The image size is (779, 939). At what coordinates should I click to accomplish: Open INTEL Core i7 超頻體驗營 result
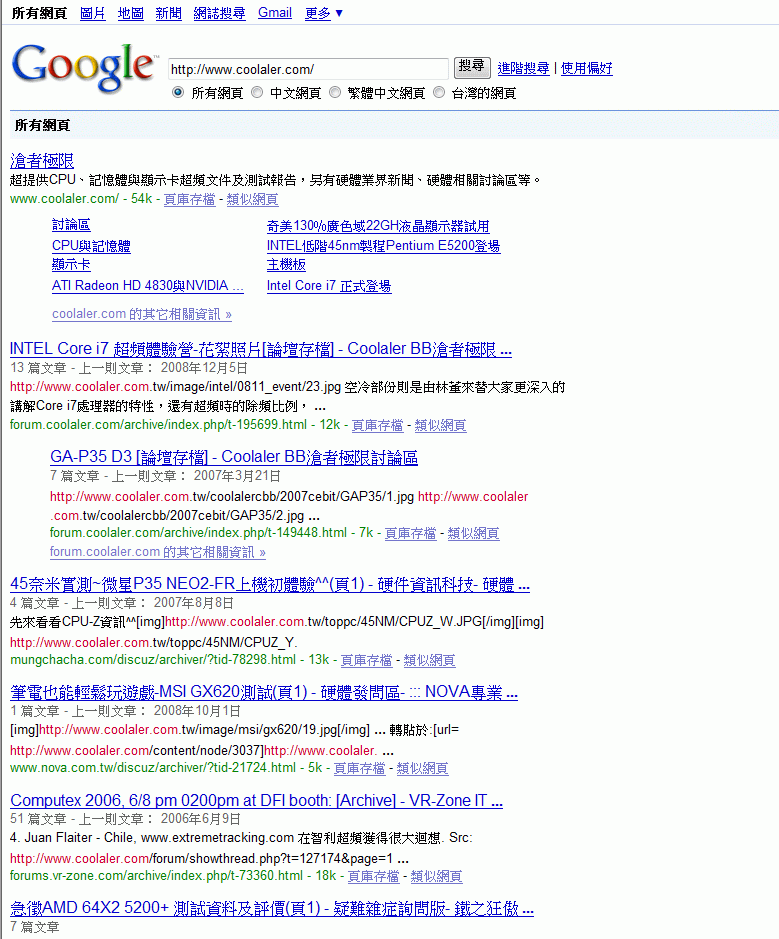[x=261, y=349]
